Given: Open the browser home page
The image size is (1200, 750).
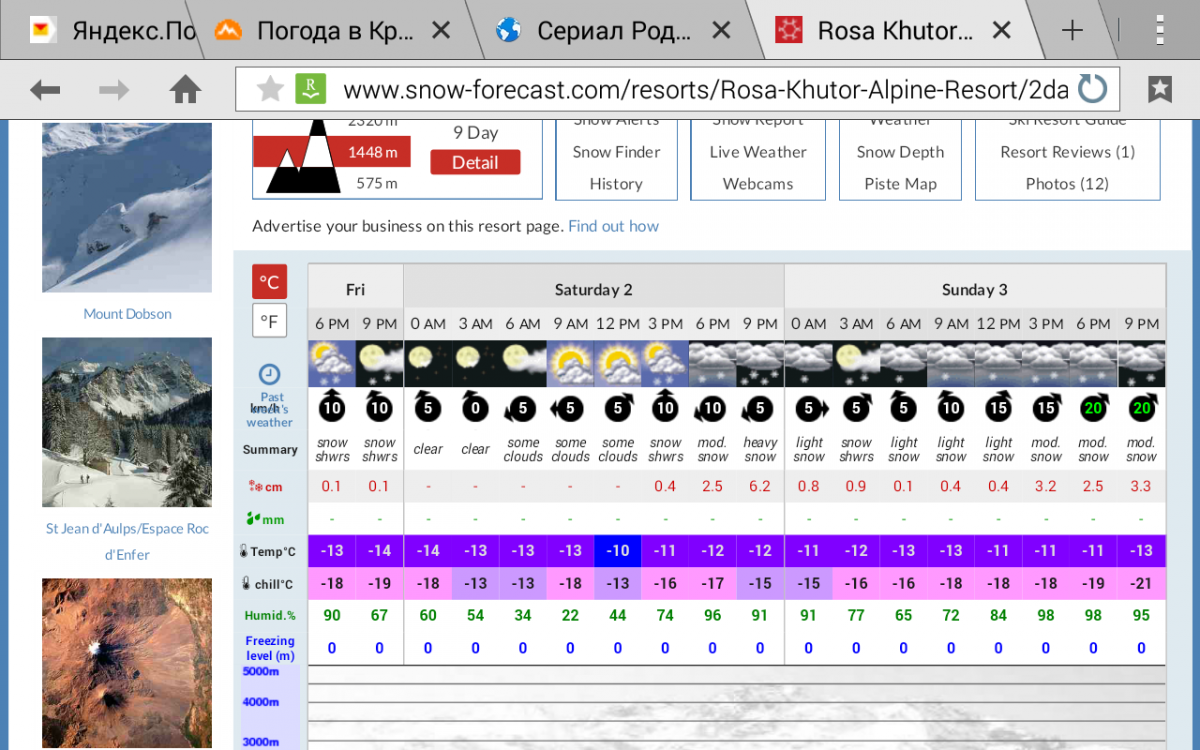Looking at the screenshot, I should pos(185,90).
